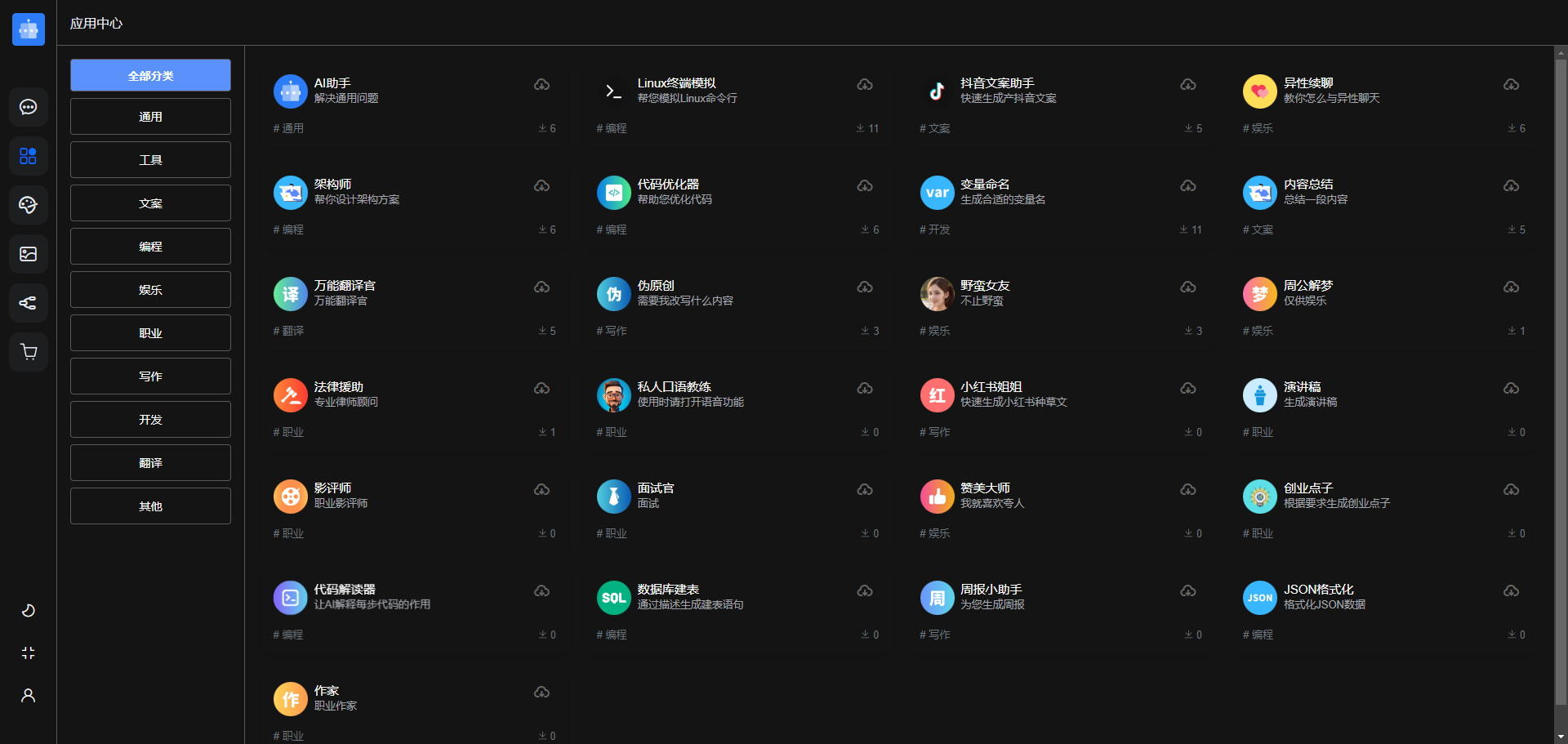Toggle the fullscreen collapse icon in sidebar
1568x744 pixels.
tap(28, 653)
